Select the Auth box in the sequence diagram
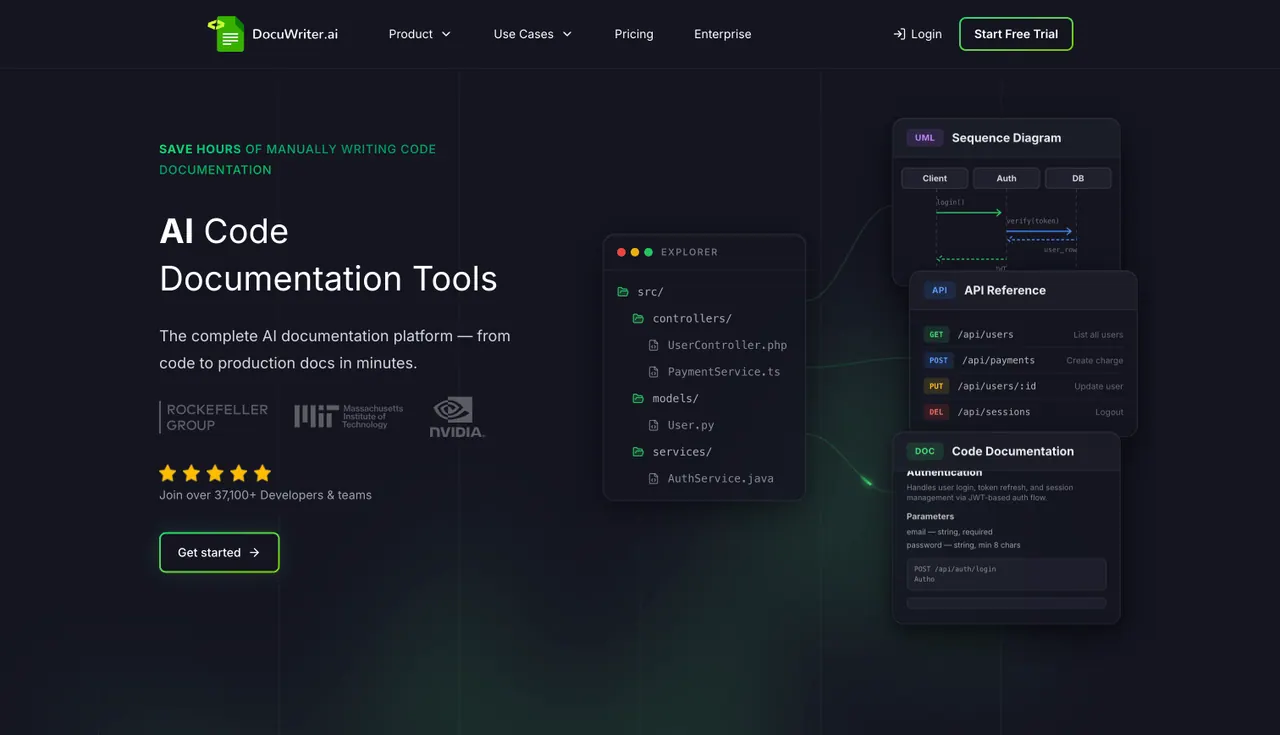Image resolution: width=1280 pixels, height=735 pixels. (1007, 178)
